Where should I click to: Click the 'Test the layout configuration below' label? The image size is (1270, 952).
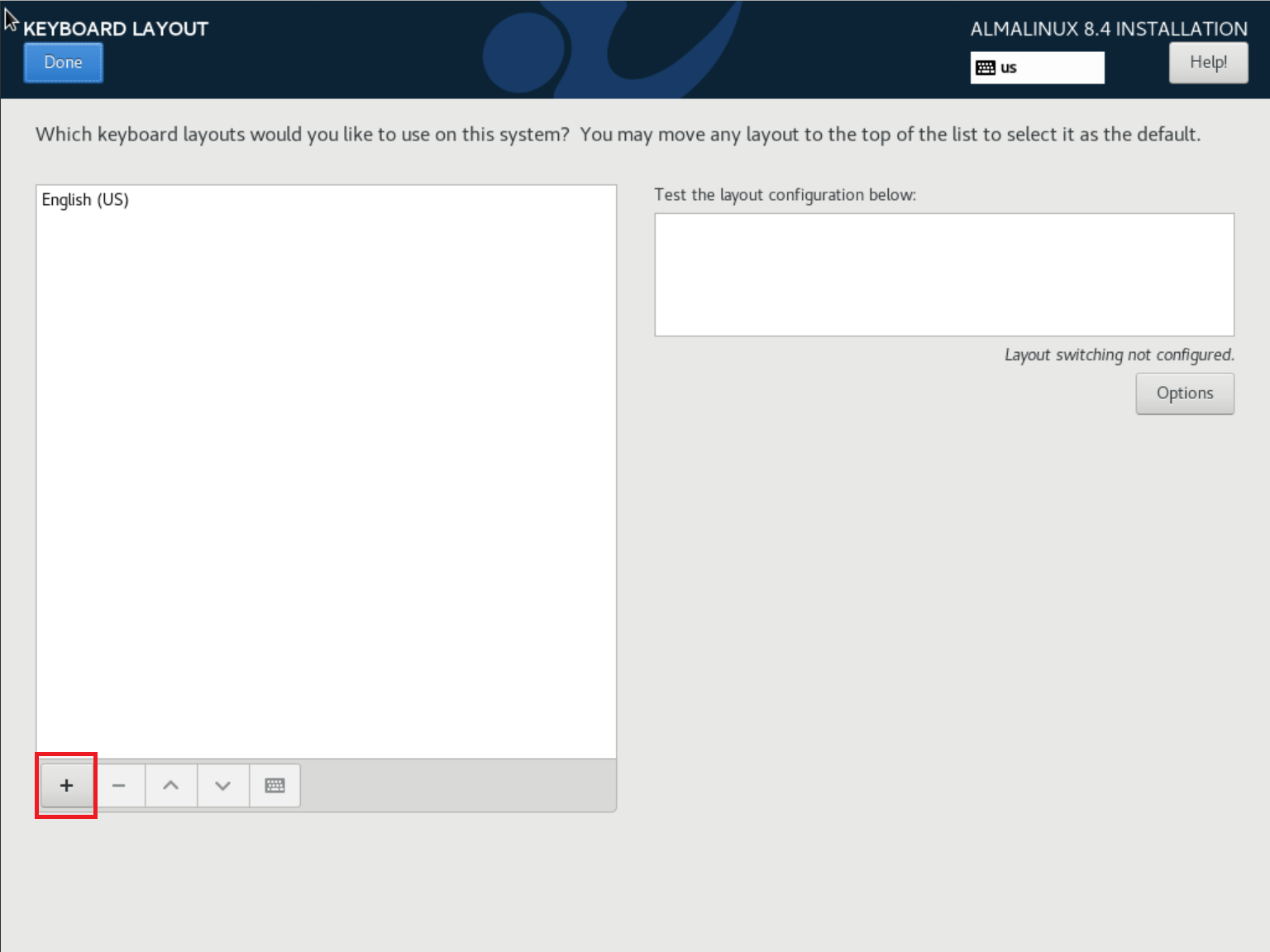[x=785, y=195]
